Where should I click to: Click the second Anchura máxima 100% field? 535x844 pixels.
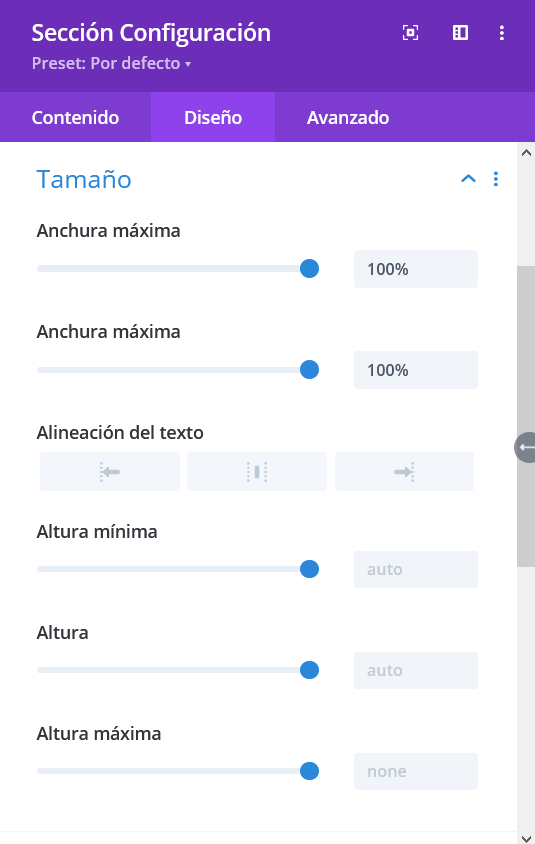[416, 370]
